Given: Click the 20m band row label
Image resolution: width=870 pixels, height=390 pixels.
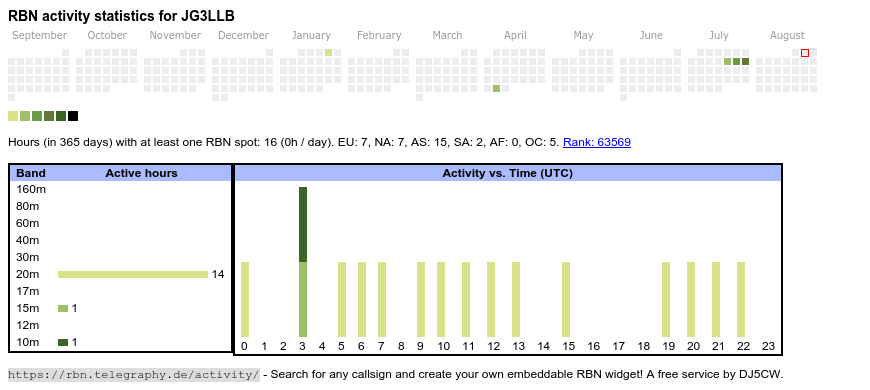Looking at the screenshot, I should tap(28, 275).
